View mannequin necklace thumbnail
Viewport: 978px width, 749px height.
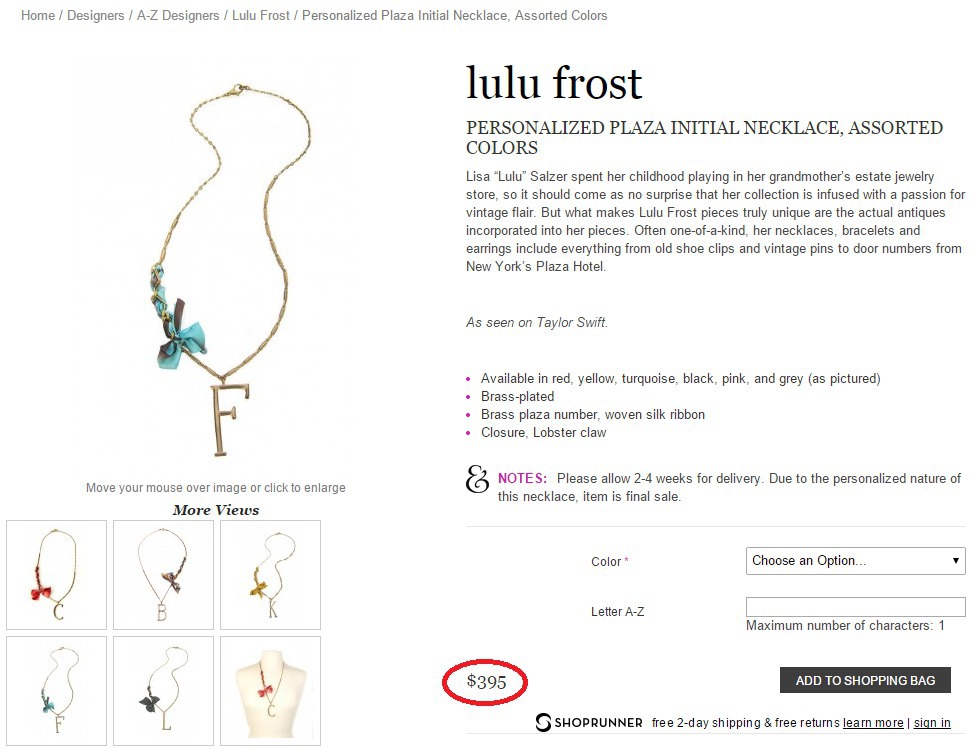click(270, 691)
